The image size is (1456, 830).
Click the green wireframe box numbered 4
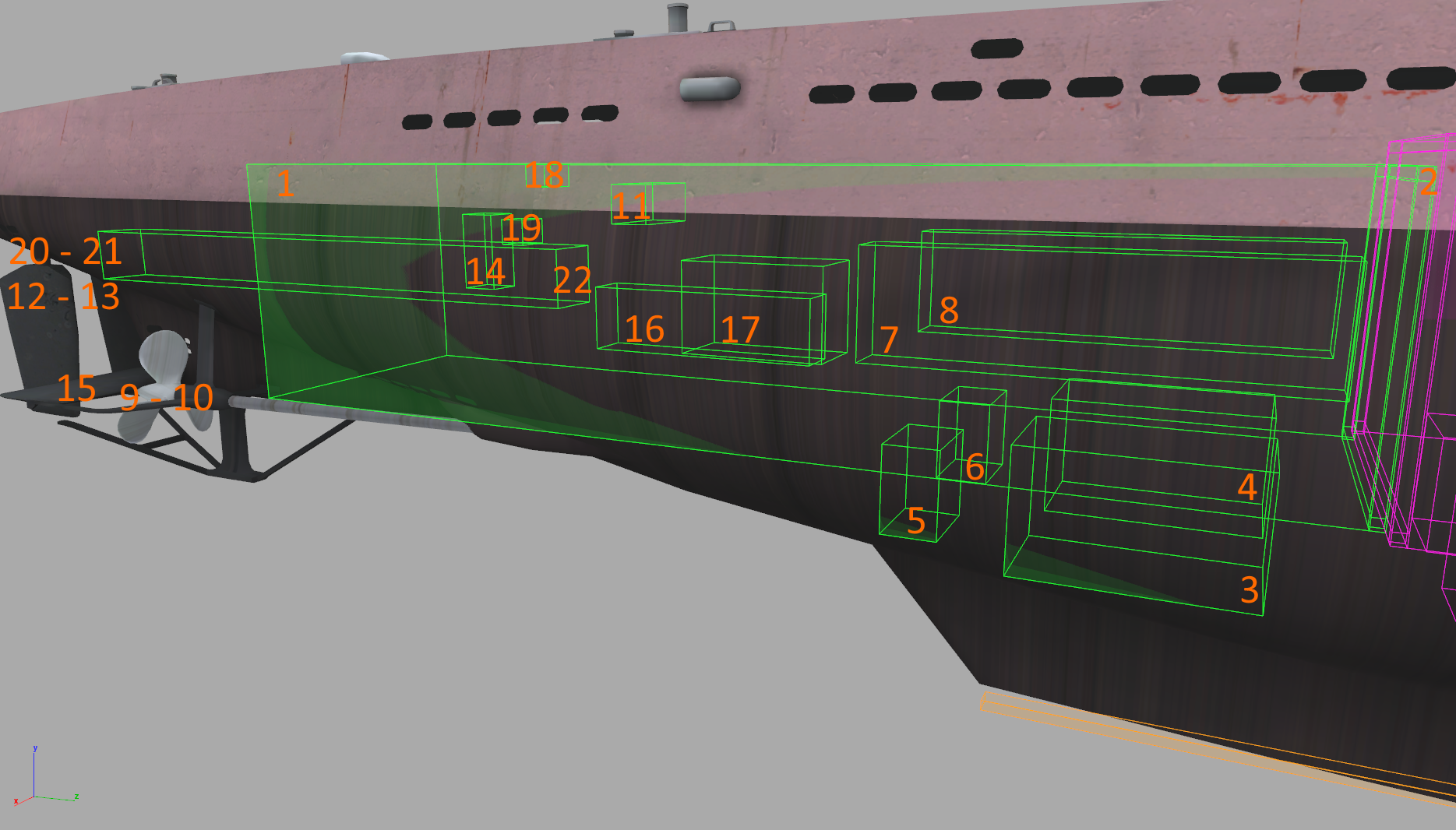click(1161, 458)
